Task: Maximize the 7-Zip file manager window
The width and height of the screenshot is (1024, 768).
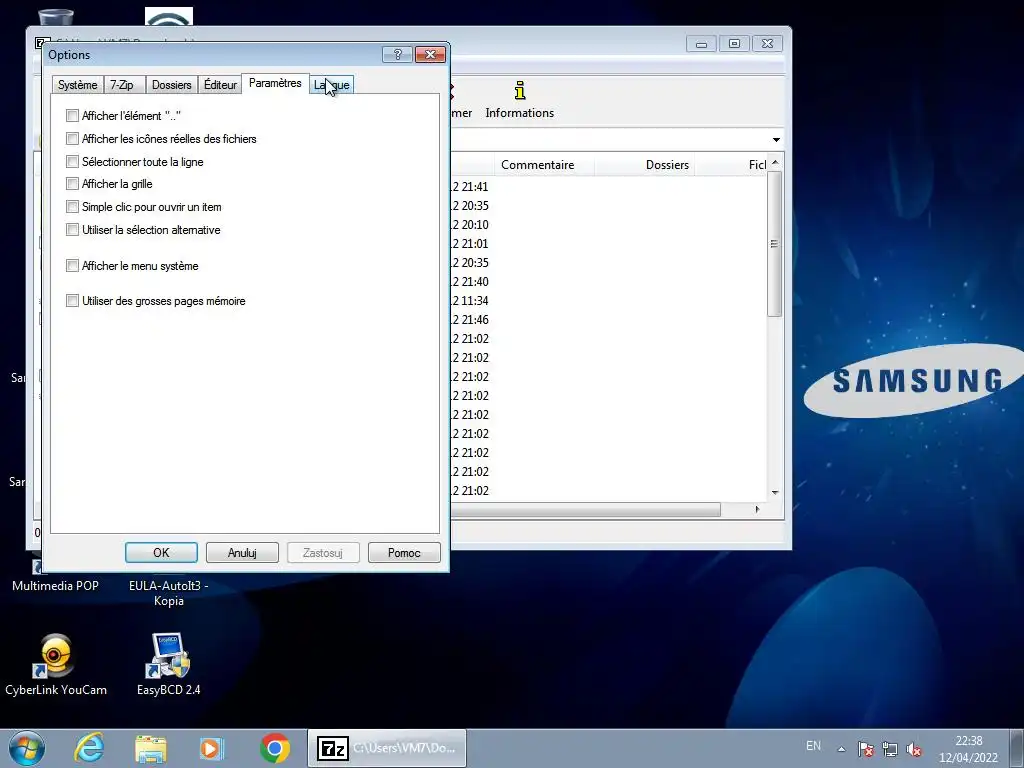Action: [734, 44]
